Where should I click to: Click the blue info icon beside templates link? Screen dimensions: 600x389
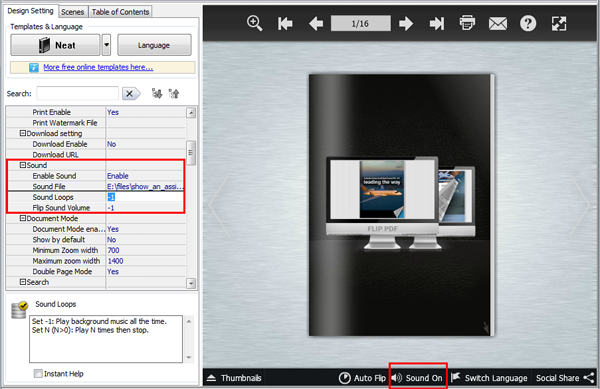coord(34,68)
